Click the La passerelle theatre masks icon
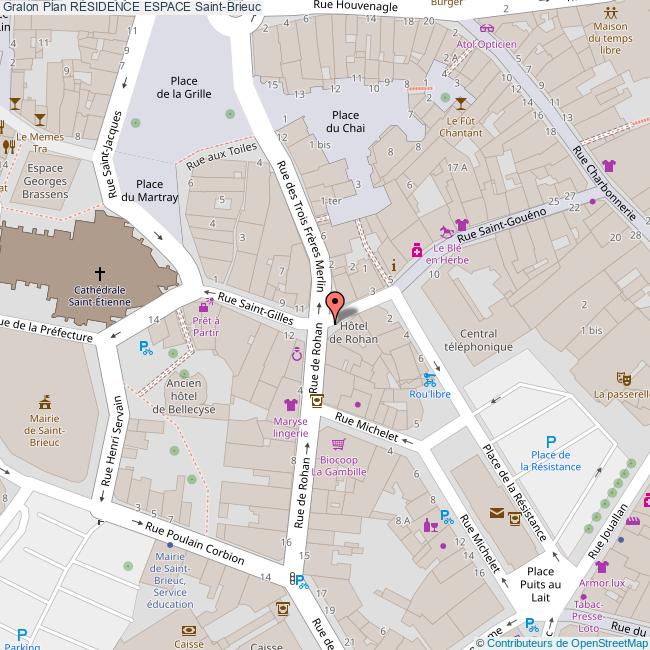650x650 pixels. [x=624, y=378]
